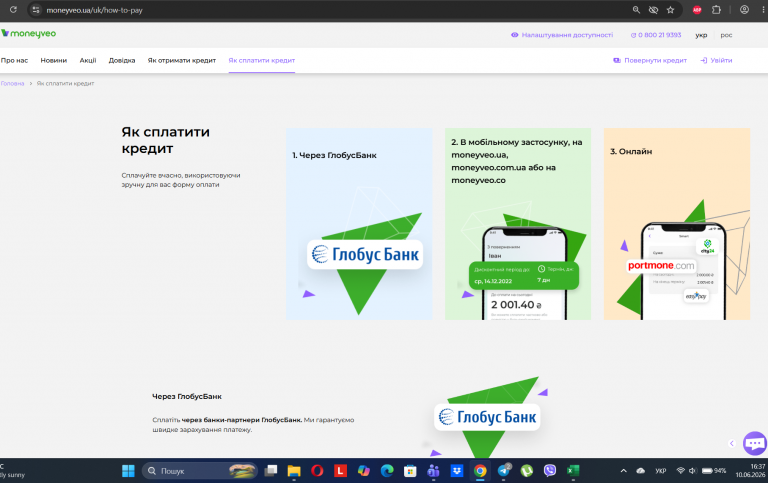Click the portmone.com logo on Online card

click(661, 266)
